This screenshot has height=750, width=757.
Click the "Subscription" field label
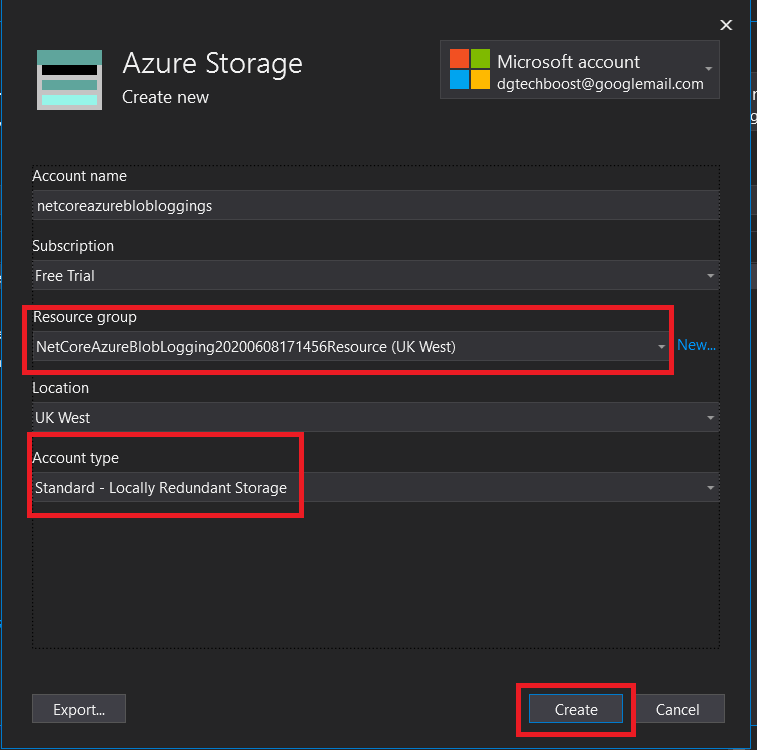73,246
